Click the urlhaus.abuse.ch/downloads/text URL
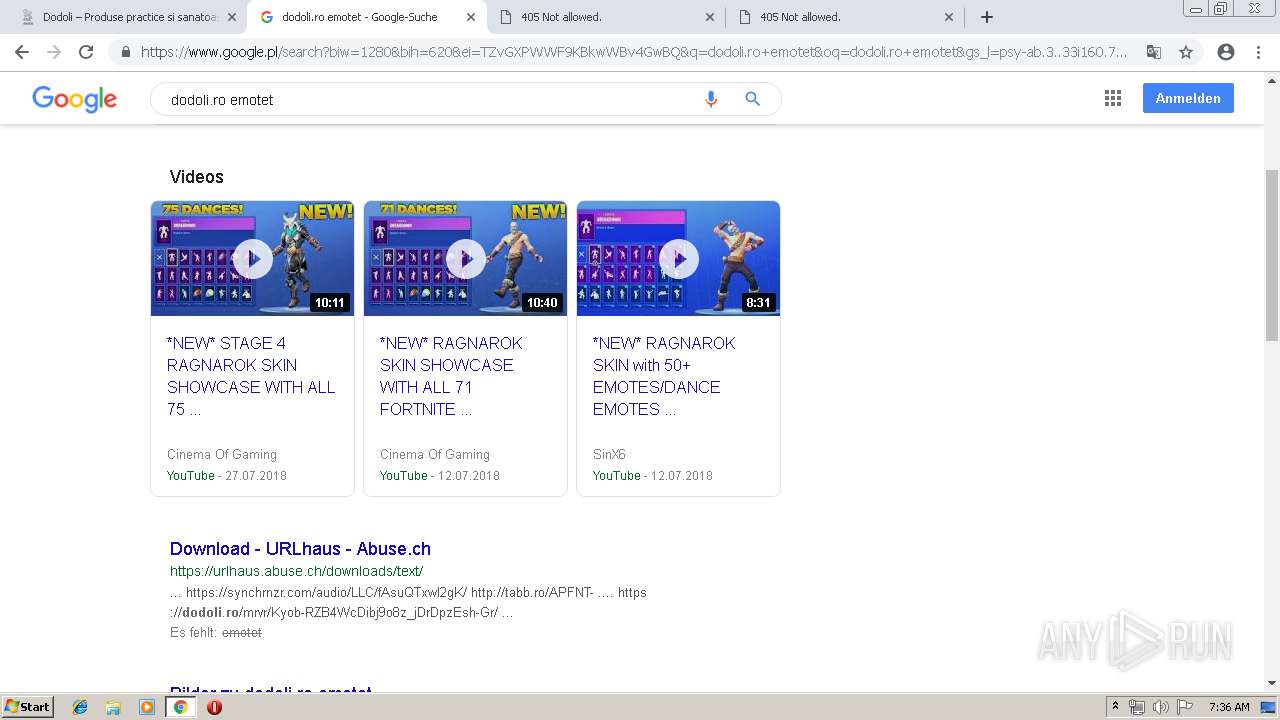 click(296, 571)
